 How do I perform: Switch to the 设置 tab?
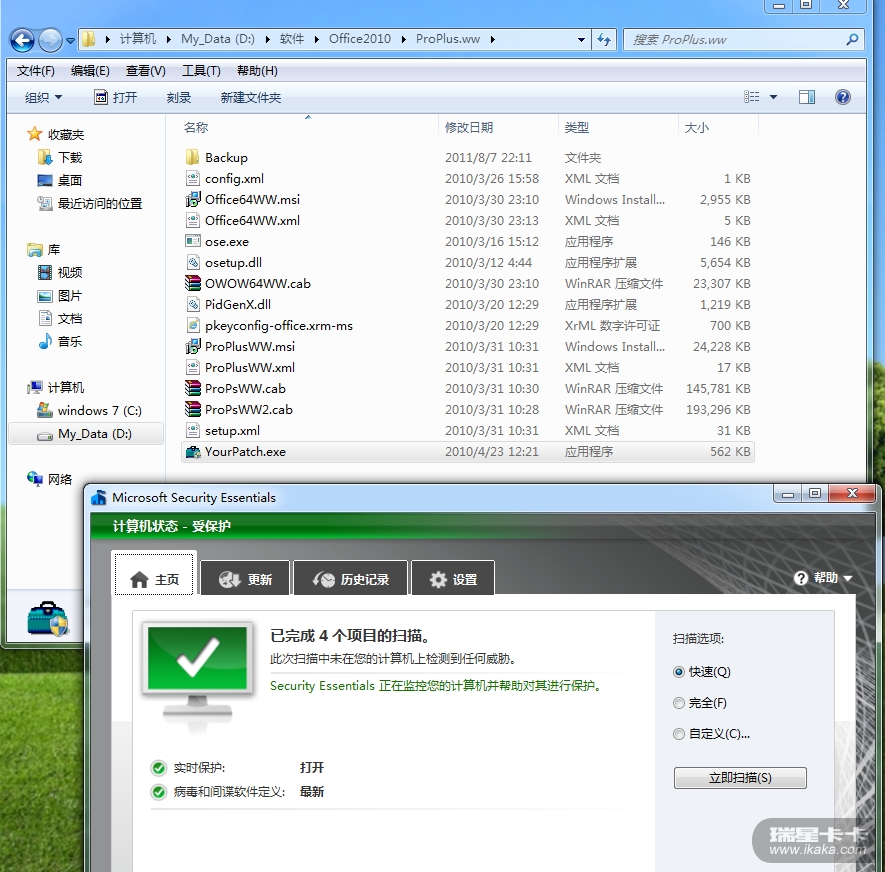453,579
